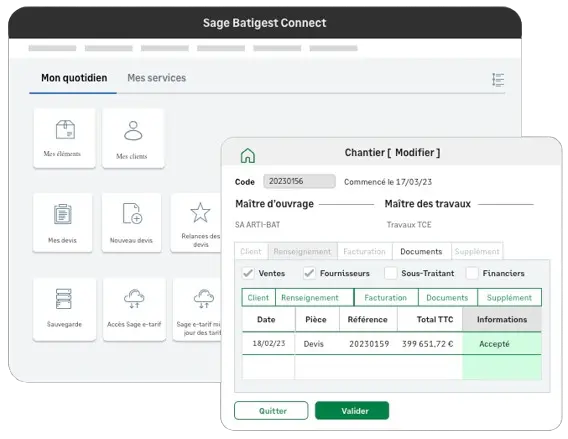Click the Commencé le 17/03/23 text
The width and height of the screenshot is (568, 439).
[x=388, y=182]
